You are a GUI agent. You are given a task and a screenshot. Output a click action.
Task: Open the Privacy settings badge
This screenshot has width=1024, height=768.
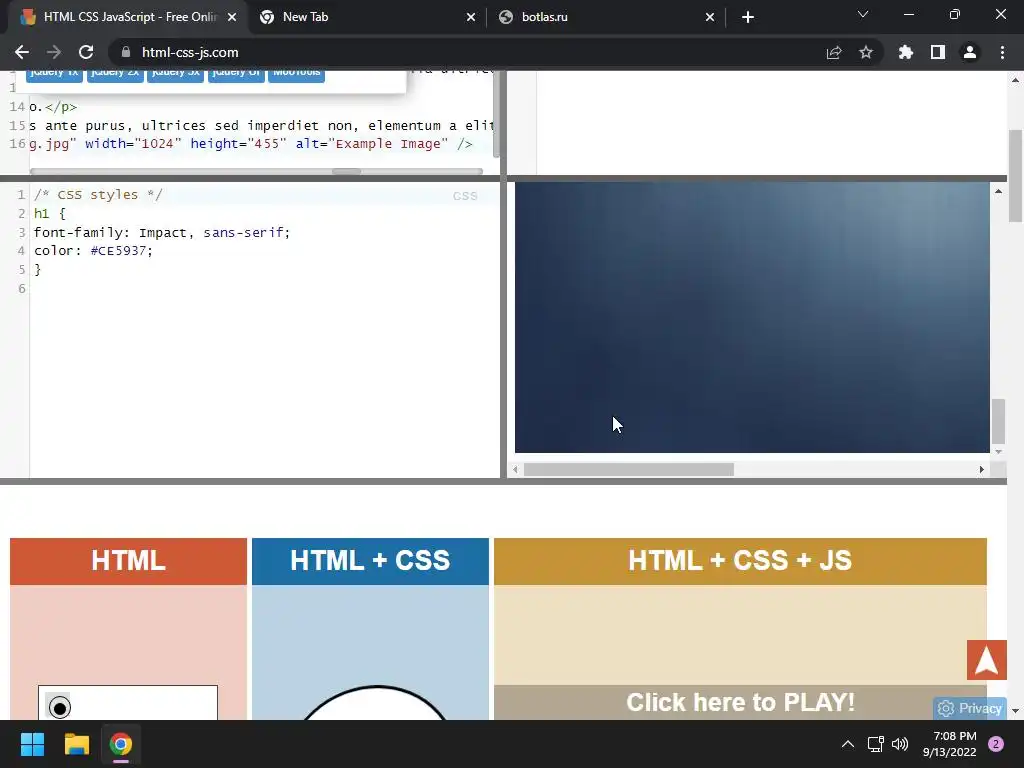click(x=970, y=708)
